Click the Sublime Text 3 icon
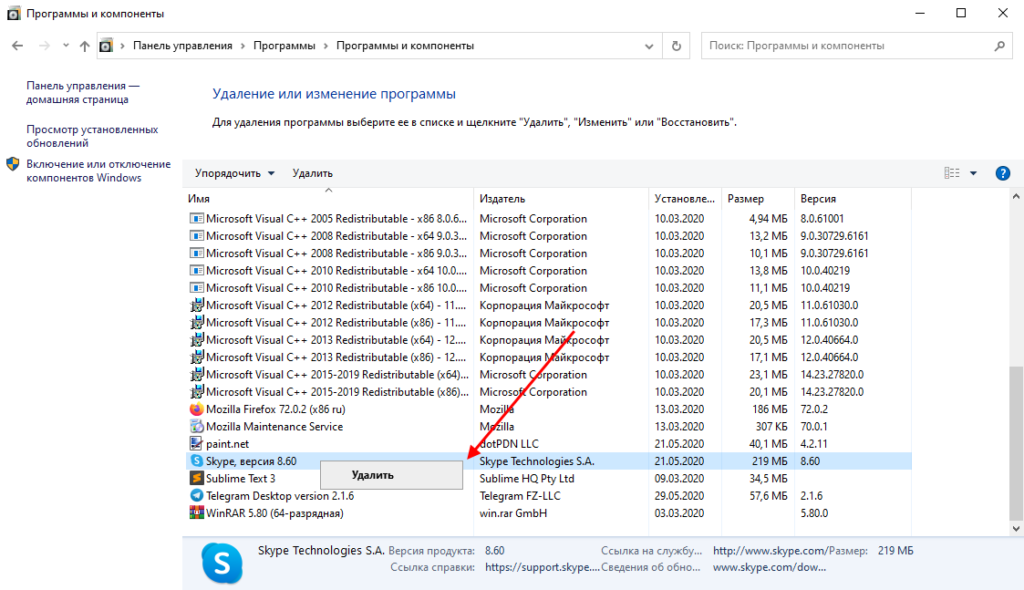 pos(196,479)
